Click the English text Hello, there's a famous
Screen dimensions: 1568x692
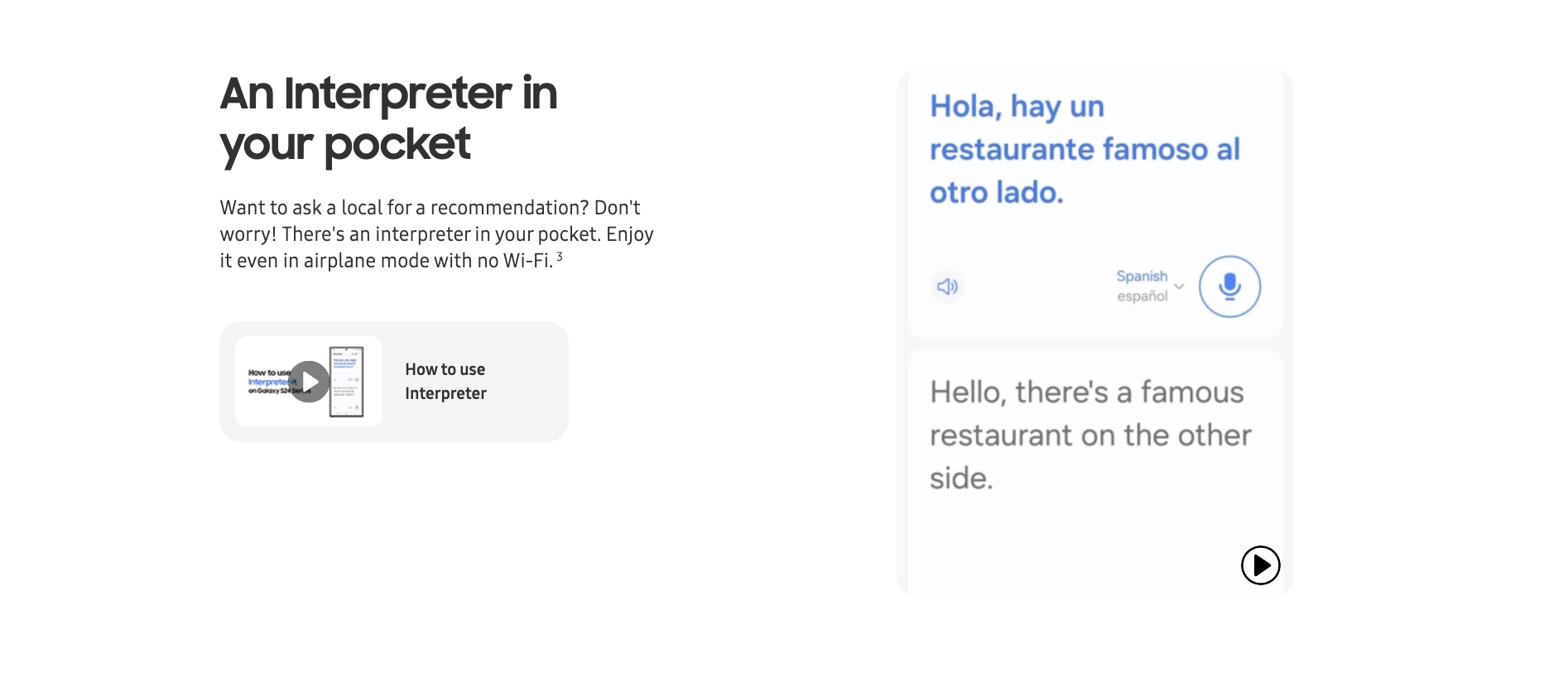coord(1086,392)
